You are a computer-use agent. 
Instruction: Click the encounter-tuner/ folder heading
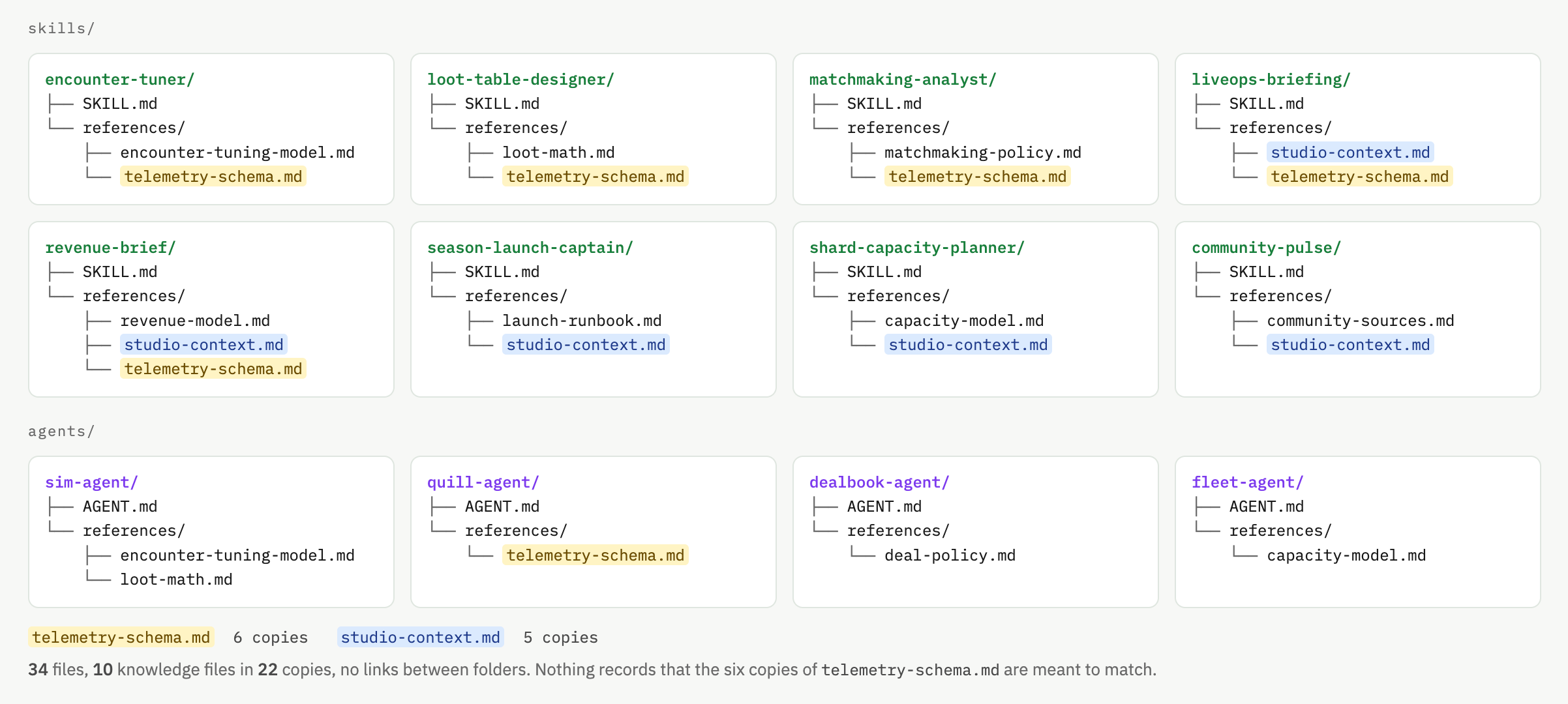coord(119,80)
